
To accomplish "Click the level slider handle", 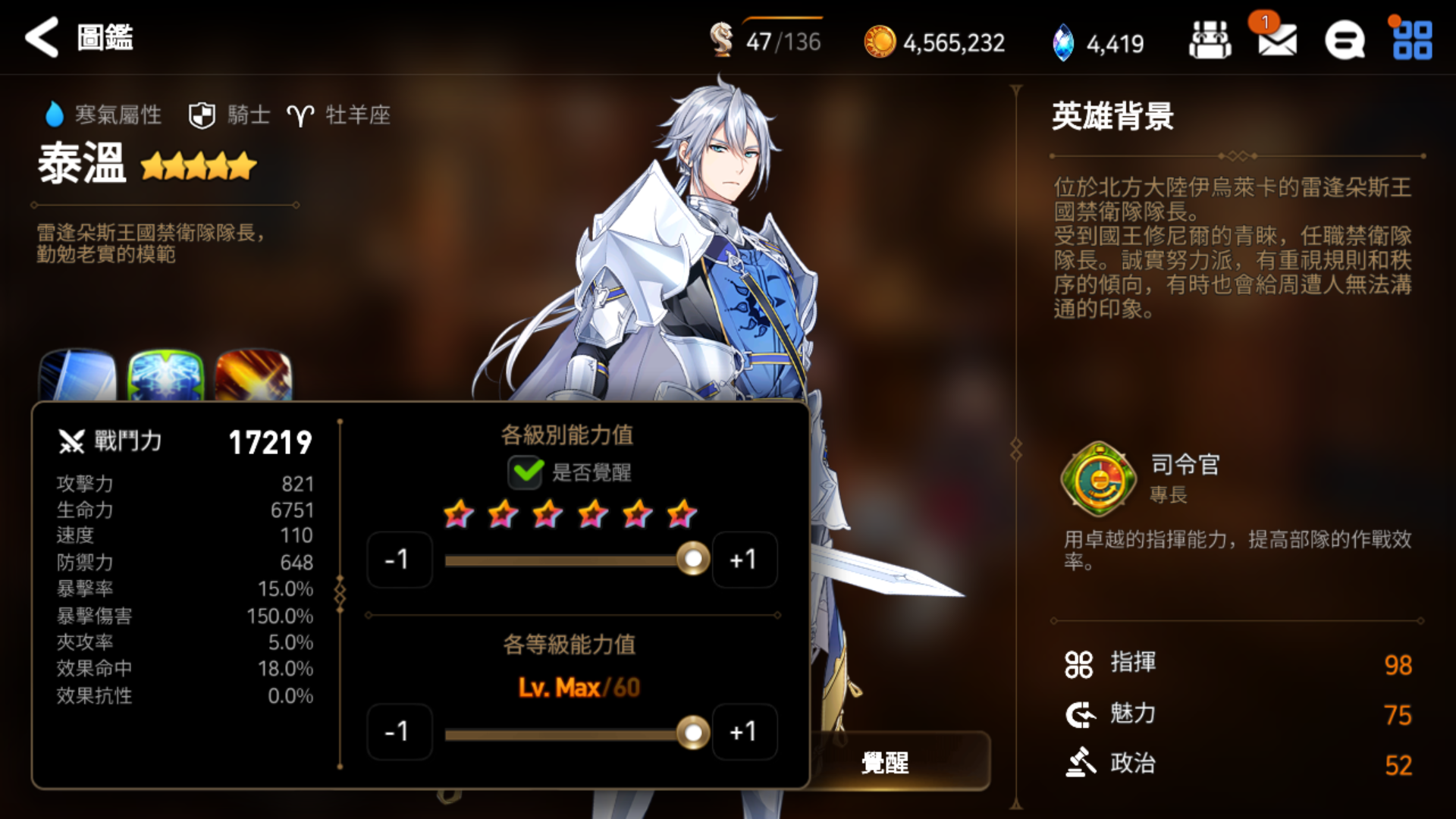I will [x=693, y=733].
